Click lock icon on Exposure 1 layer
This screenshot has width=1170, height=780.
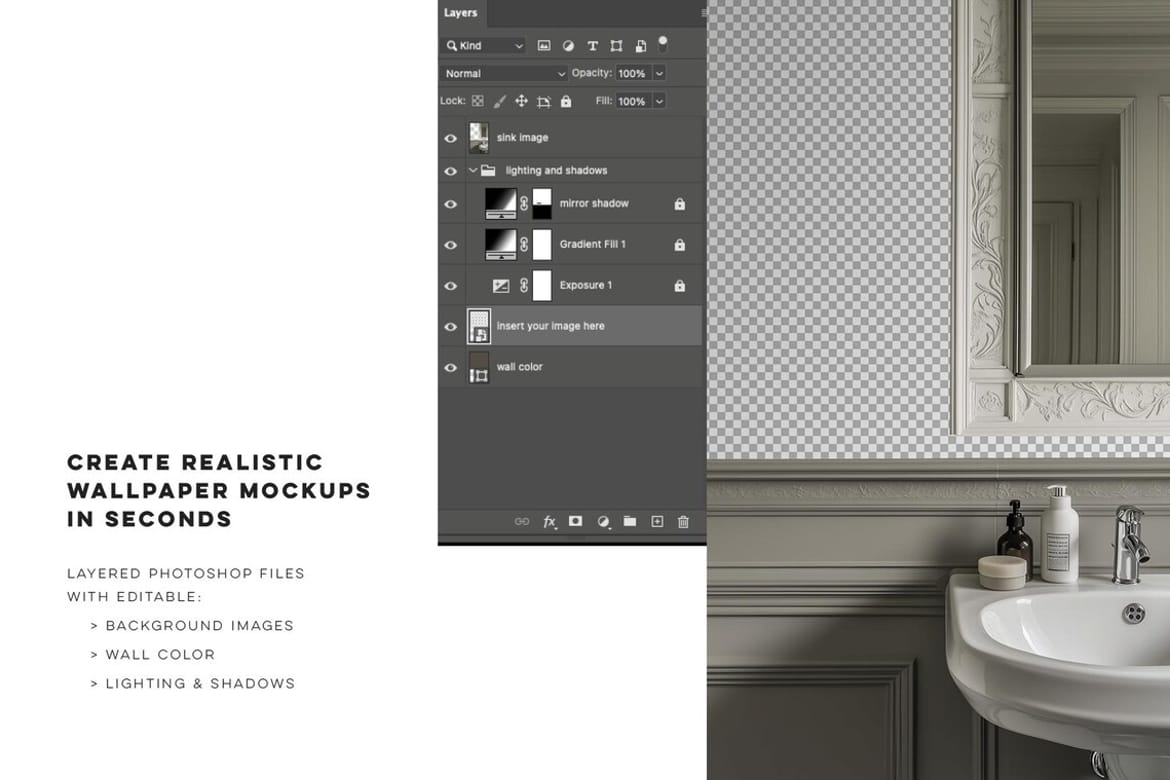pyautogui.click(x=680, y=286)
